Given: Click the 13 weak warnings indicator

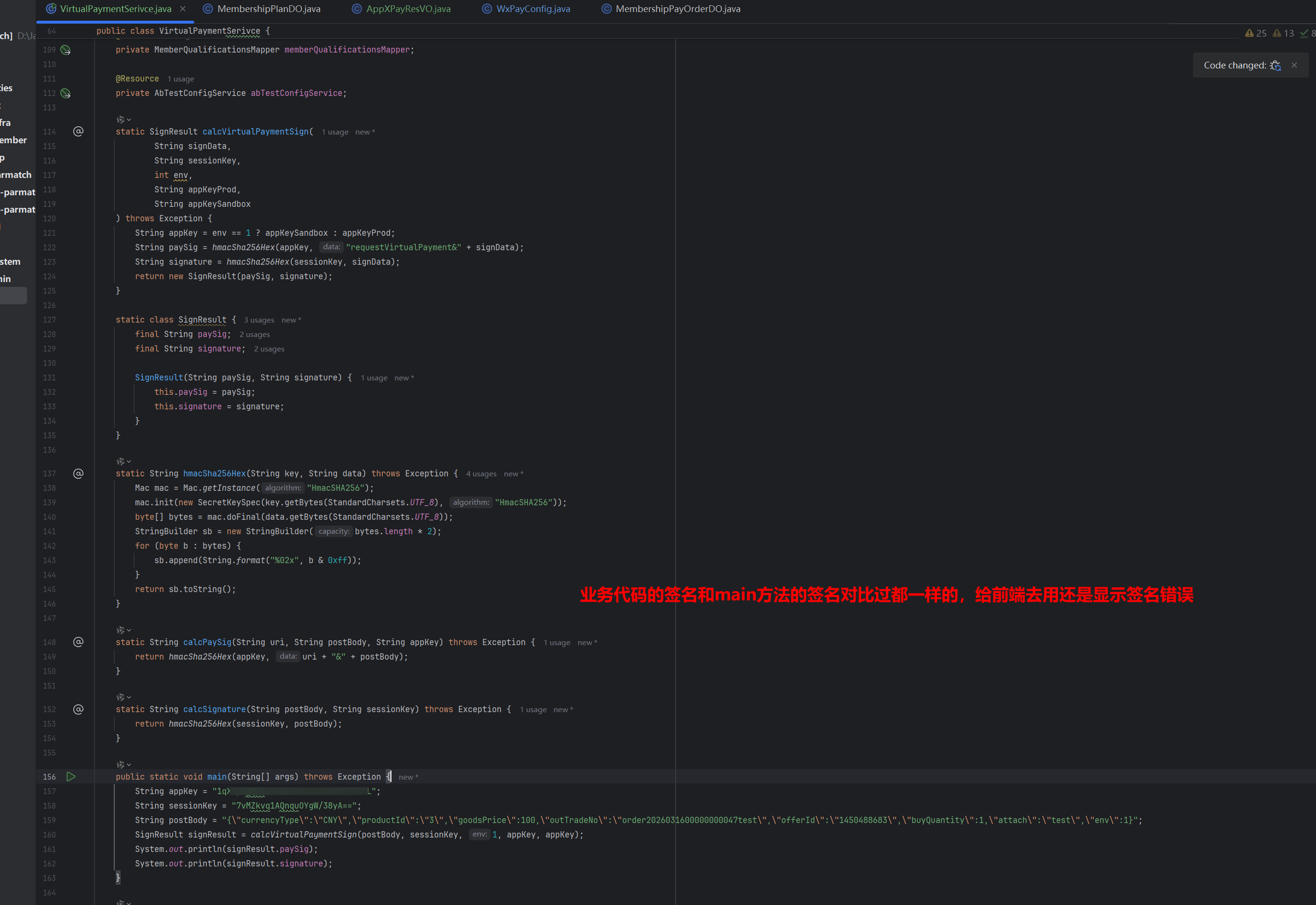Looking at the screenshot, I should coord(1283,33).
